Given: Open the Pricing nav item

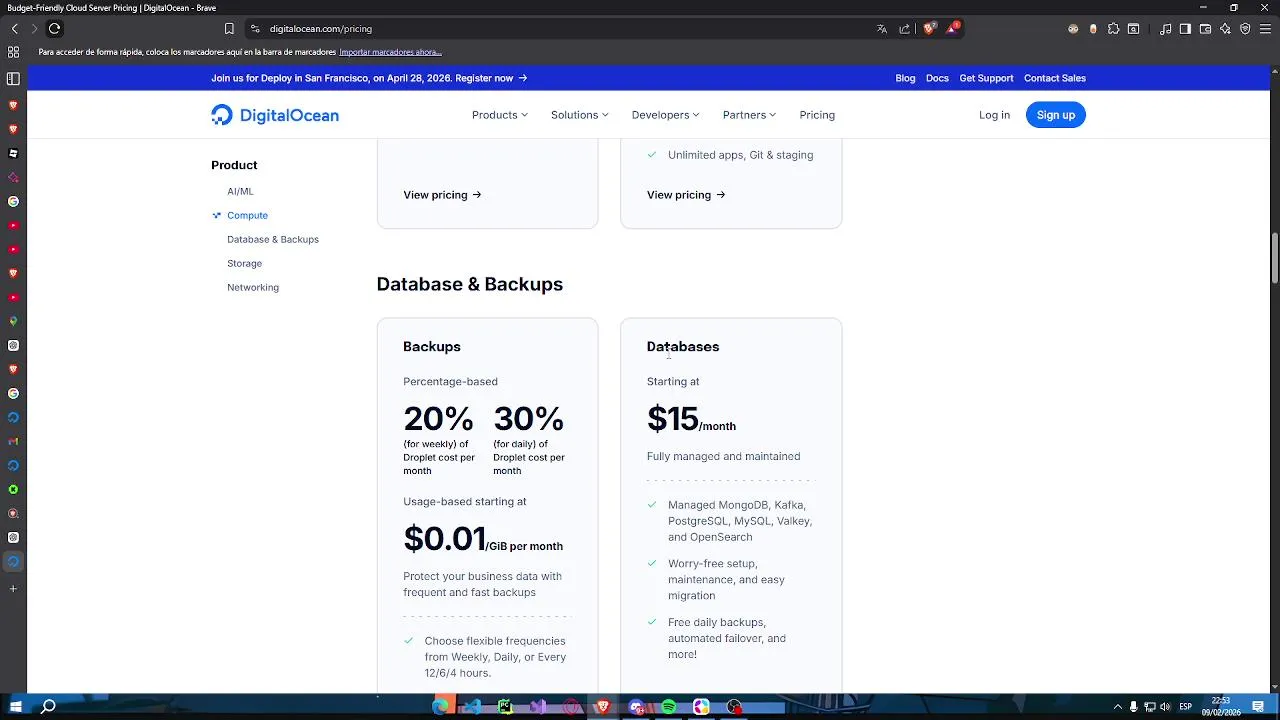Looking at the screenshot, I should point(817,115).
